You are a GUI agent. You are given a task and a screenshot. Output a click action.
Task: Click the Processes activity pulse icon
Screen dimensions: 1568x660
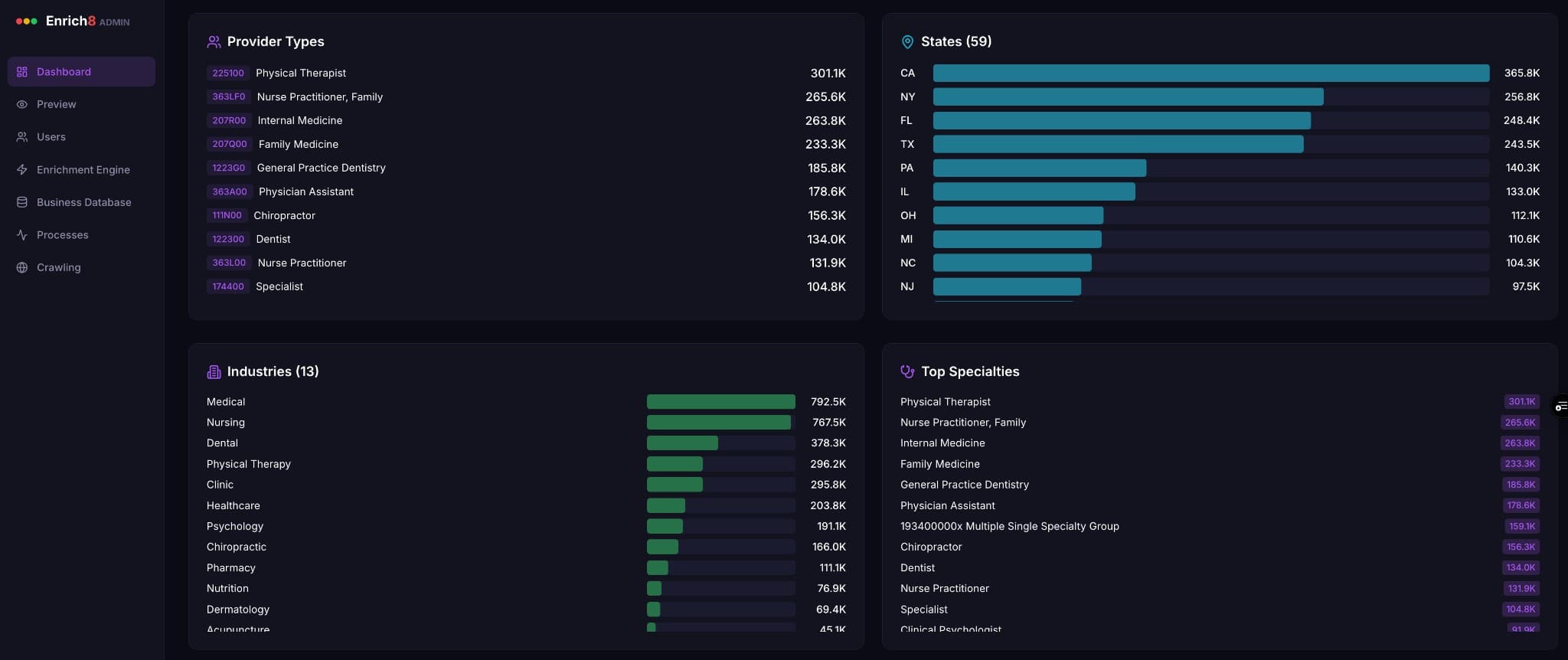(x=22, y=235)
